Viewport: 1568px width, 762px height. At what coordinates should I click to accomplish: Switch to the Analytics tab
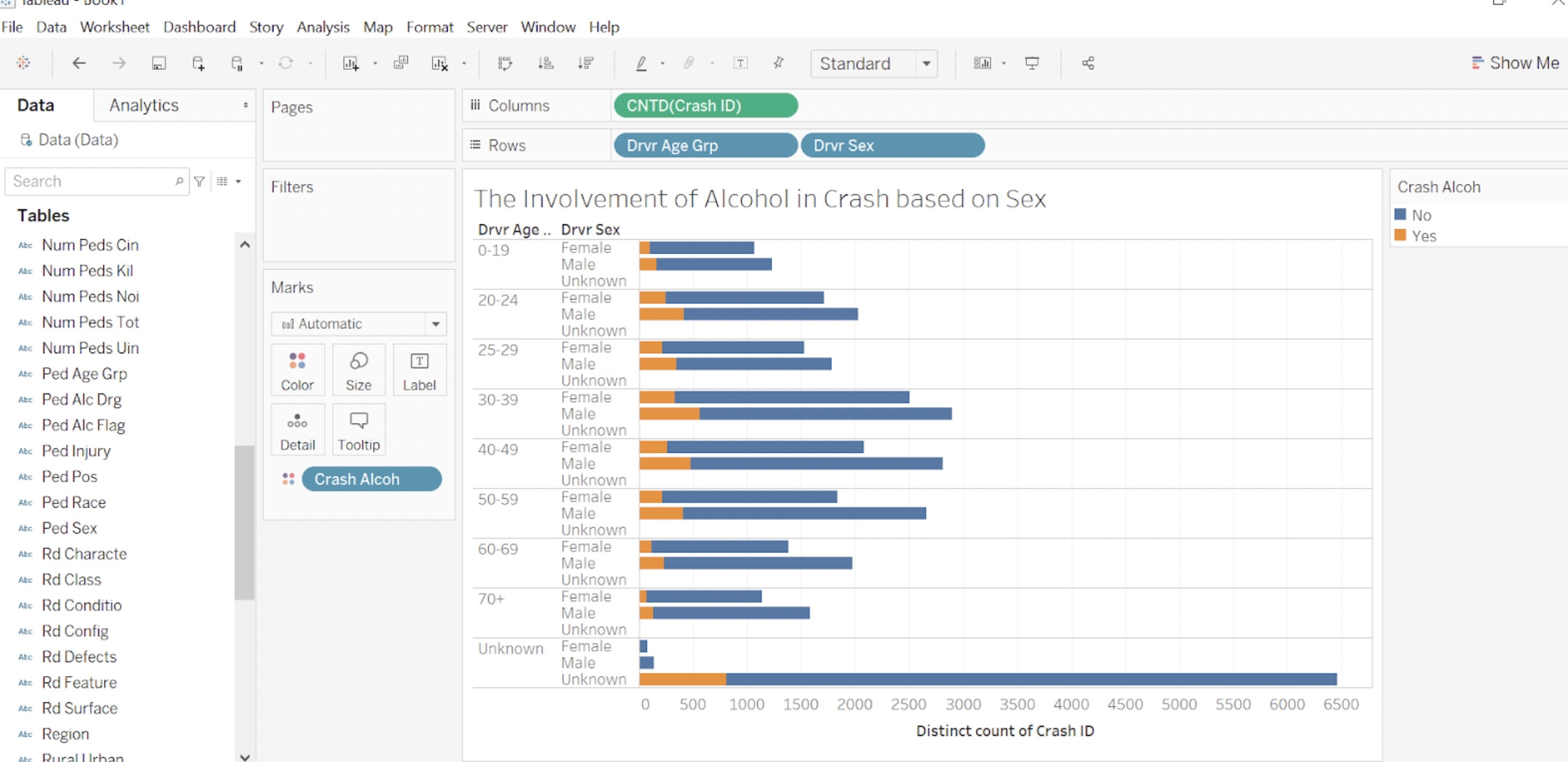pos(144,105)
